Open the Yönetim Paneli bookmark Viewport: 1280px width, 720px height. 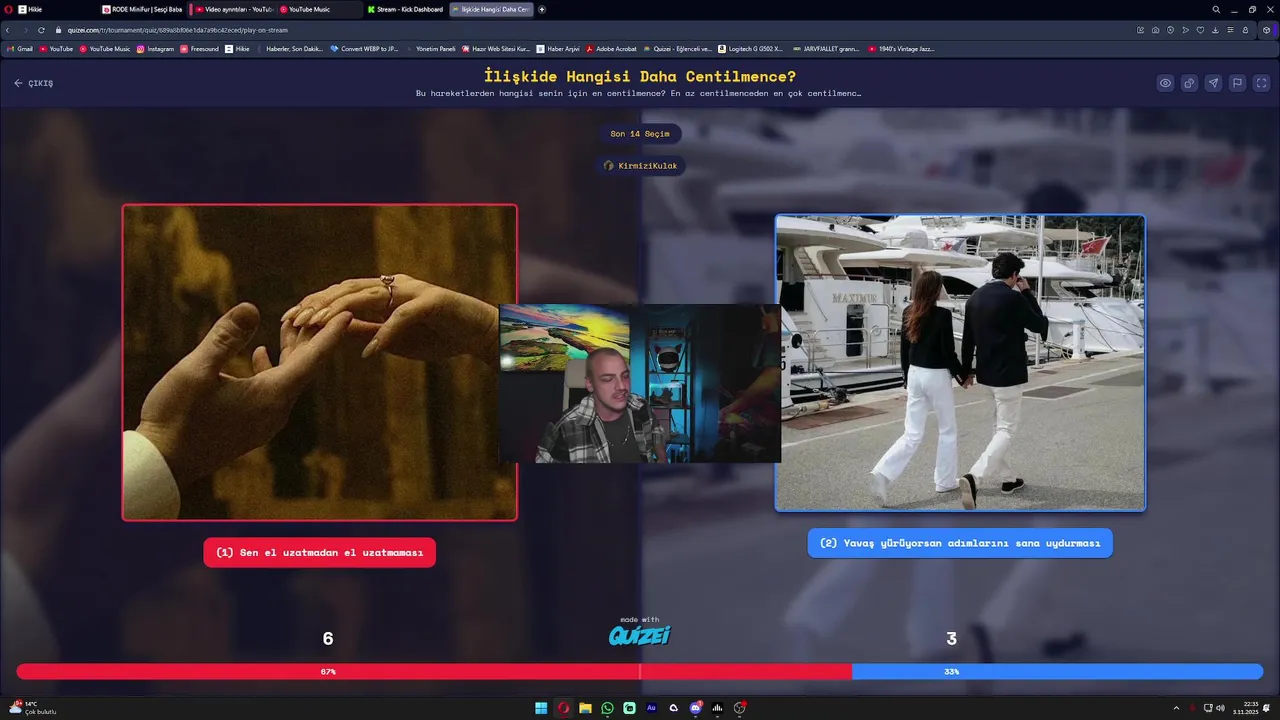(431, 49)
